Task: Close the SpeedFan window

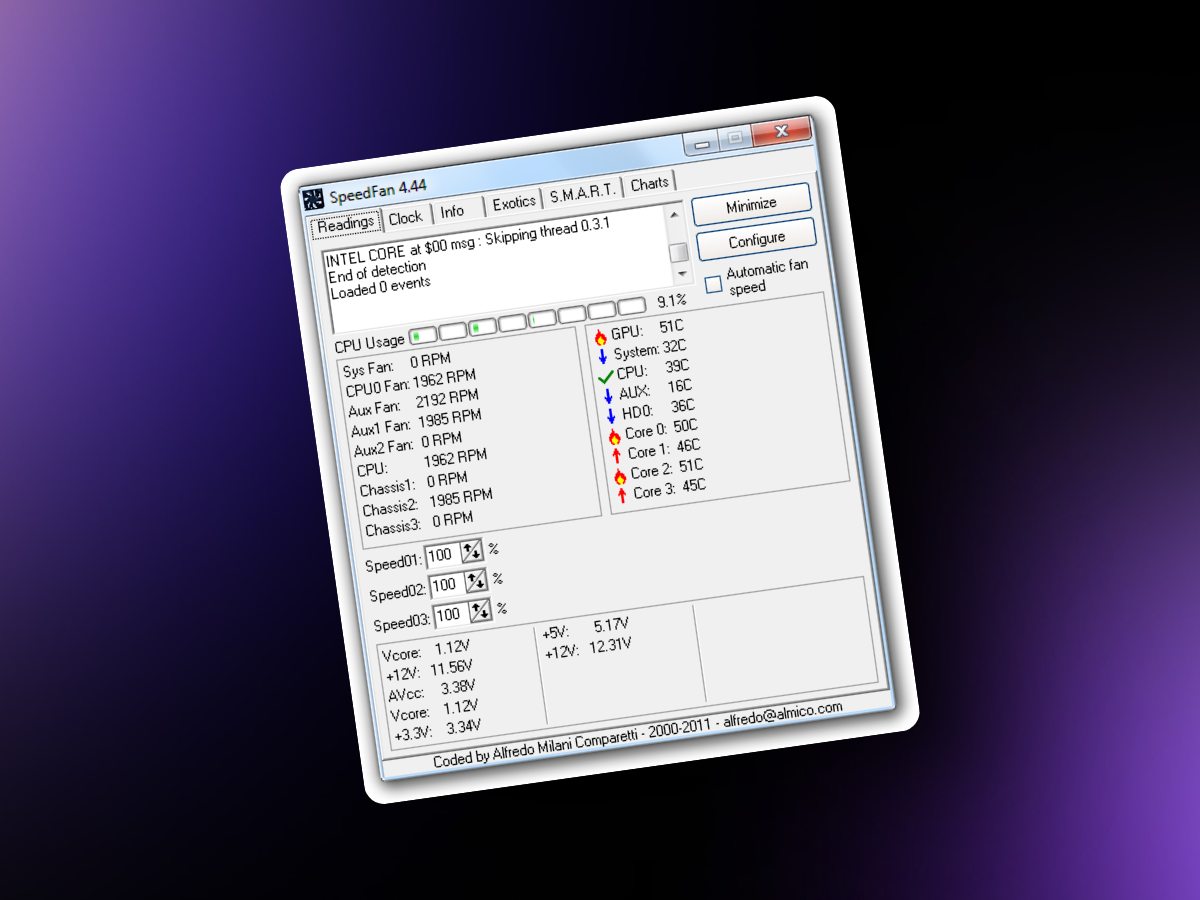Action: (781, 131)
